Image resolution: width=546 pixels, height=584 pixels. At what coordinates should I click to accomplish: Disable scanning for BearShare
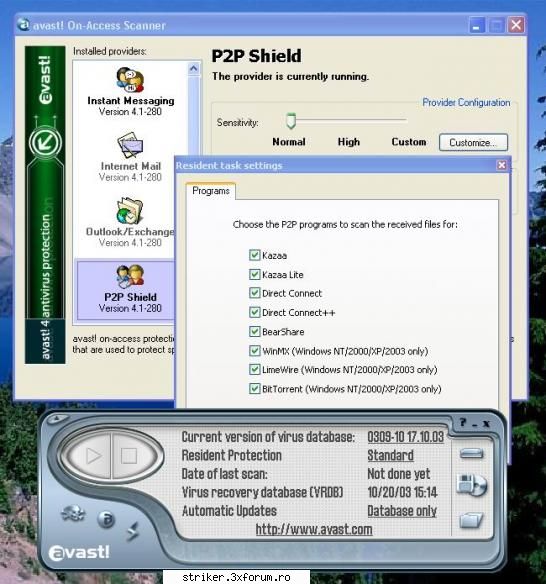(254, 331)
